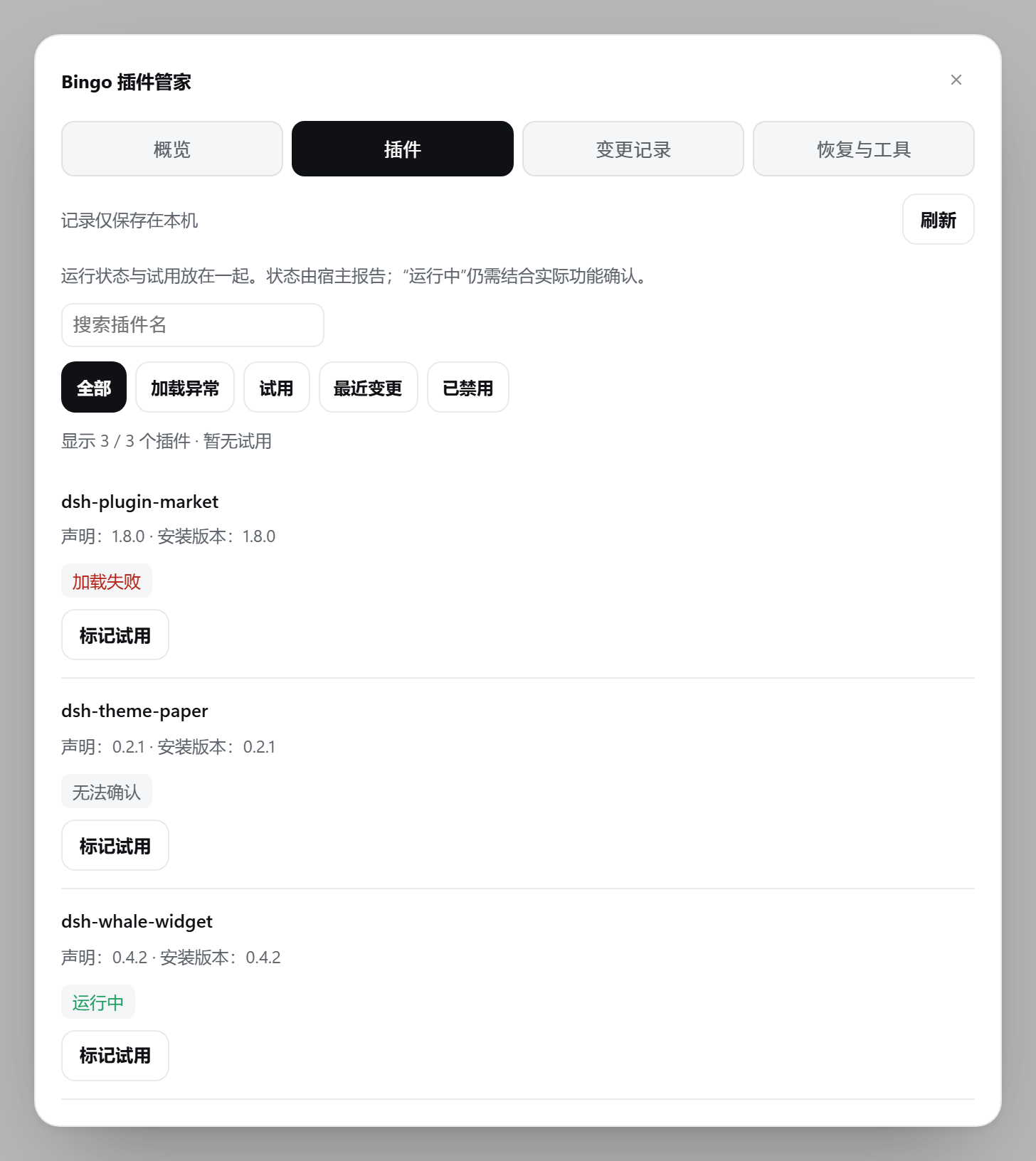Mark dsh-plugin-market for trial with 标记试用
Viewport: 1036px width, 1161px height.
point(115,635)
